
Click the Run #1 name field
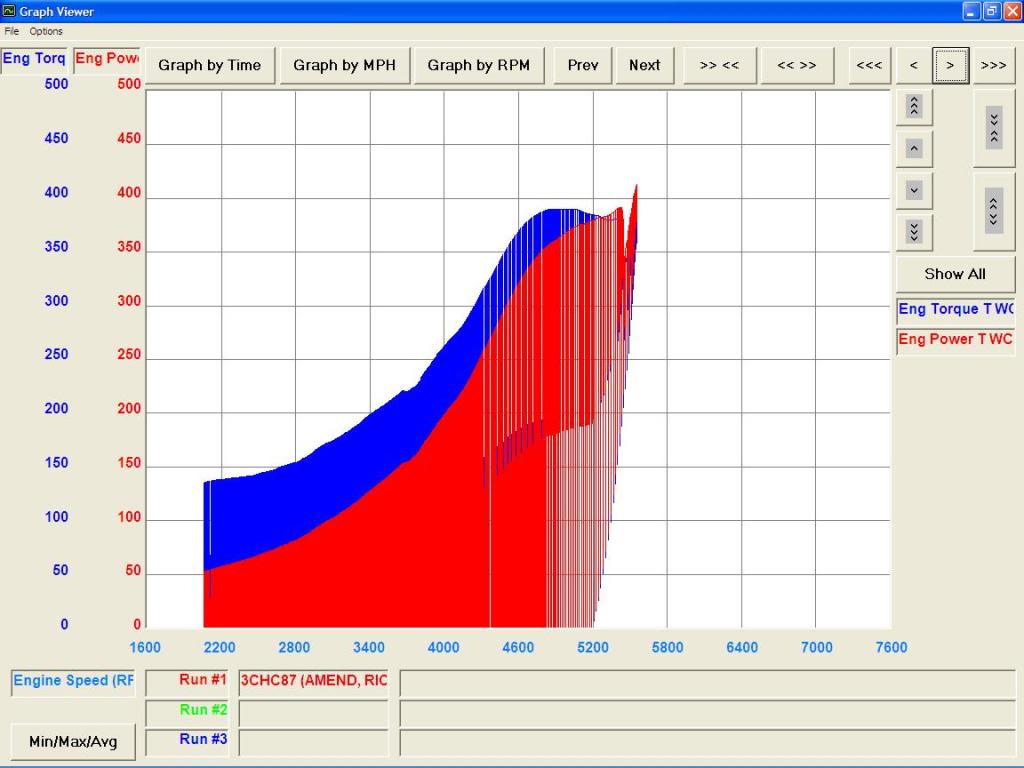click(x=313, y=681)
